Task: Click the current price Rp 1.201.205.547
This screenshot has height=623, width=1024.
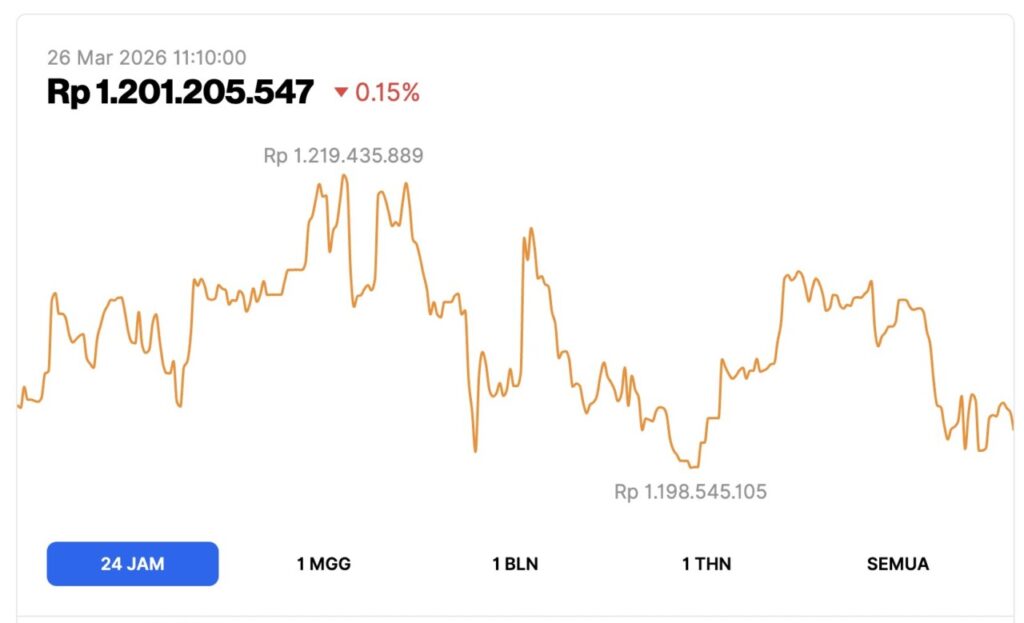Action: point(178,91)
